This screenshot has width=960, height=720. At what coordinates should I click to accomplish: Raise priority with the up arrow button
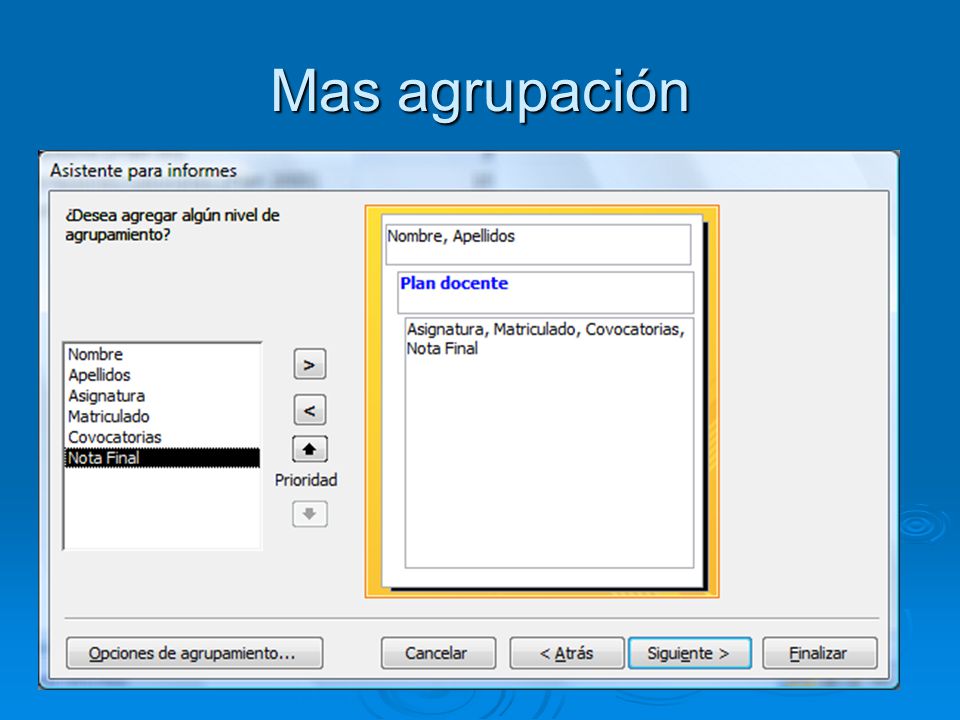pyautogui.click(x=310, y=450)
